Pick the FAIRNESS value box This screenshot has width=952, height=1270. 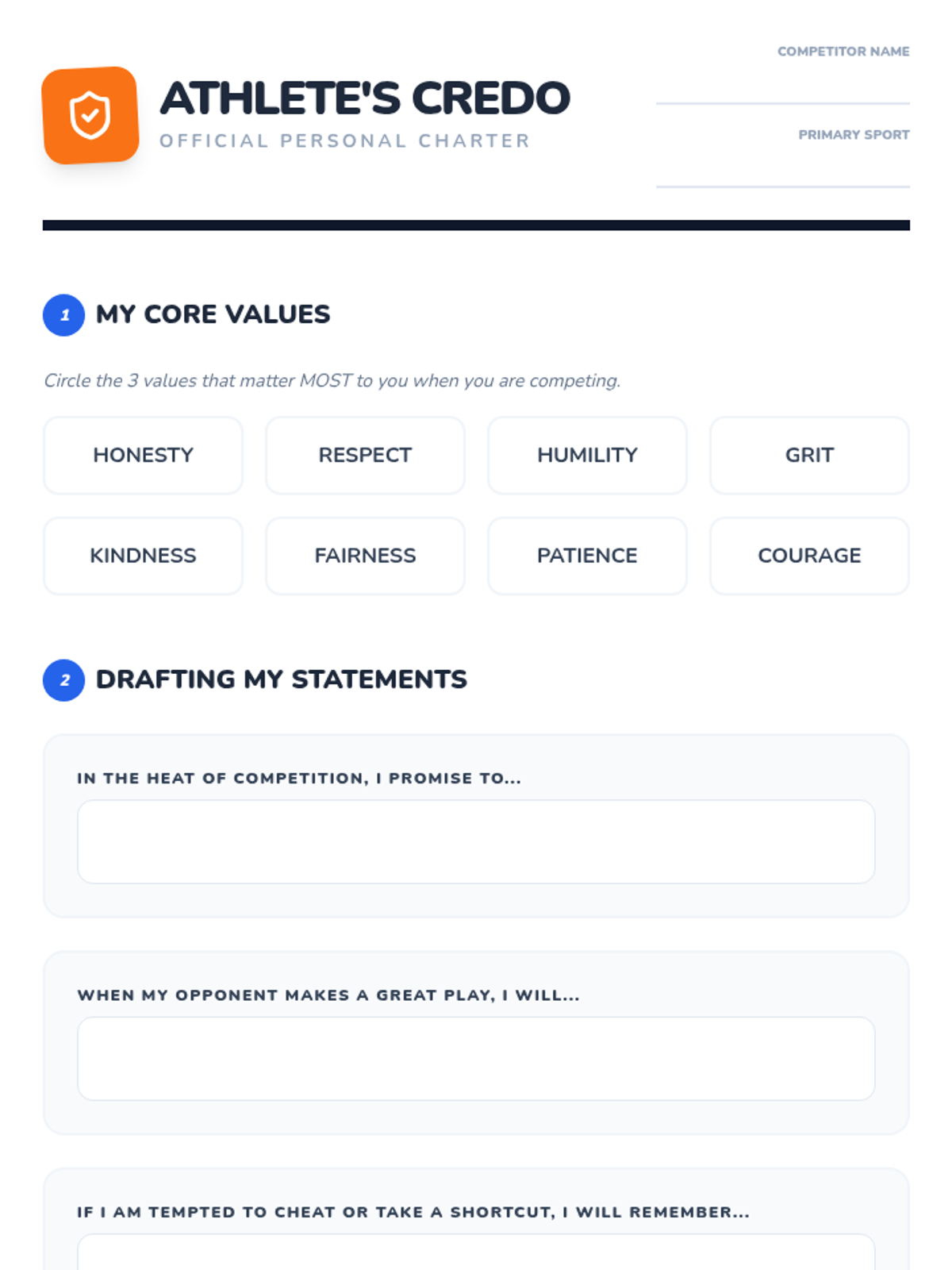(x=365, y=556)
